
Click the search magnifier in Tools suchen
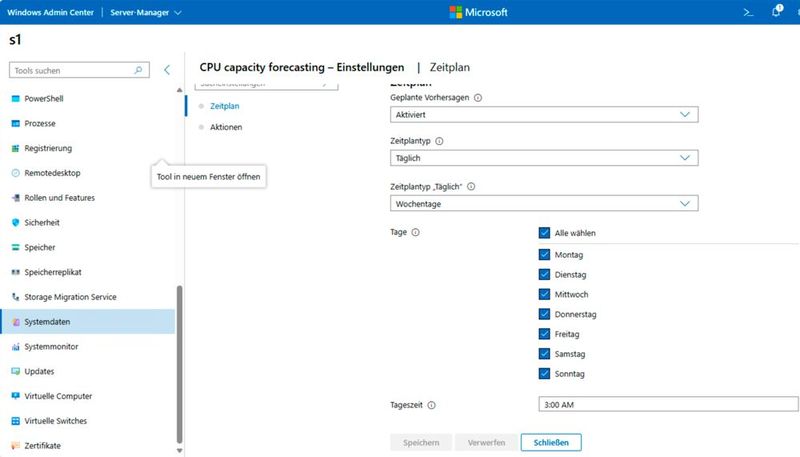[138, 70]
